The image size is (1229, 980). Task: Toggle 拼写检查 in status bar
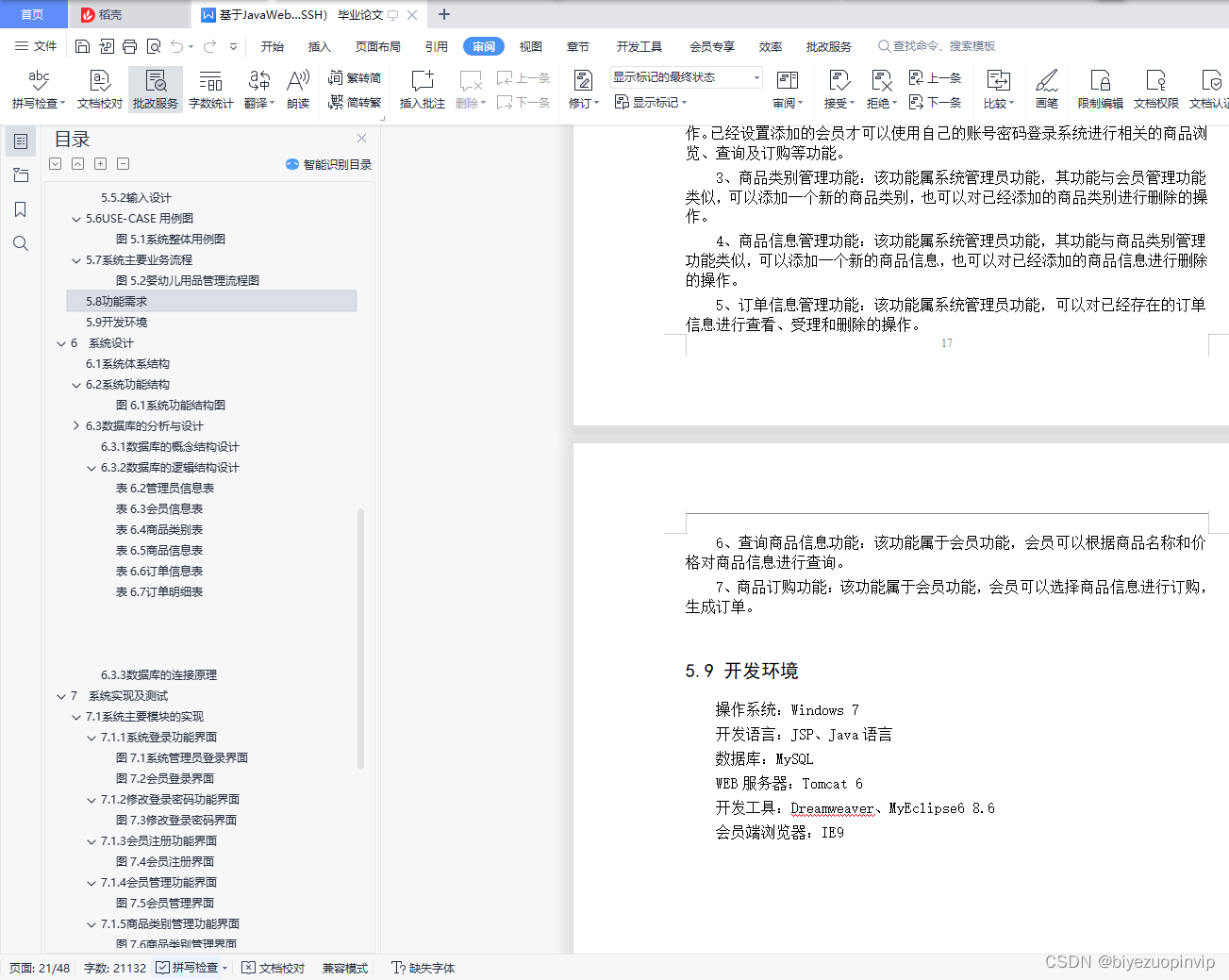191,968
